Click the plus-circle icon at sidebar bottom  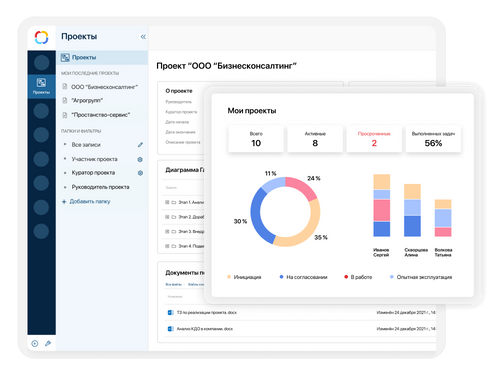click(35, 343)
